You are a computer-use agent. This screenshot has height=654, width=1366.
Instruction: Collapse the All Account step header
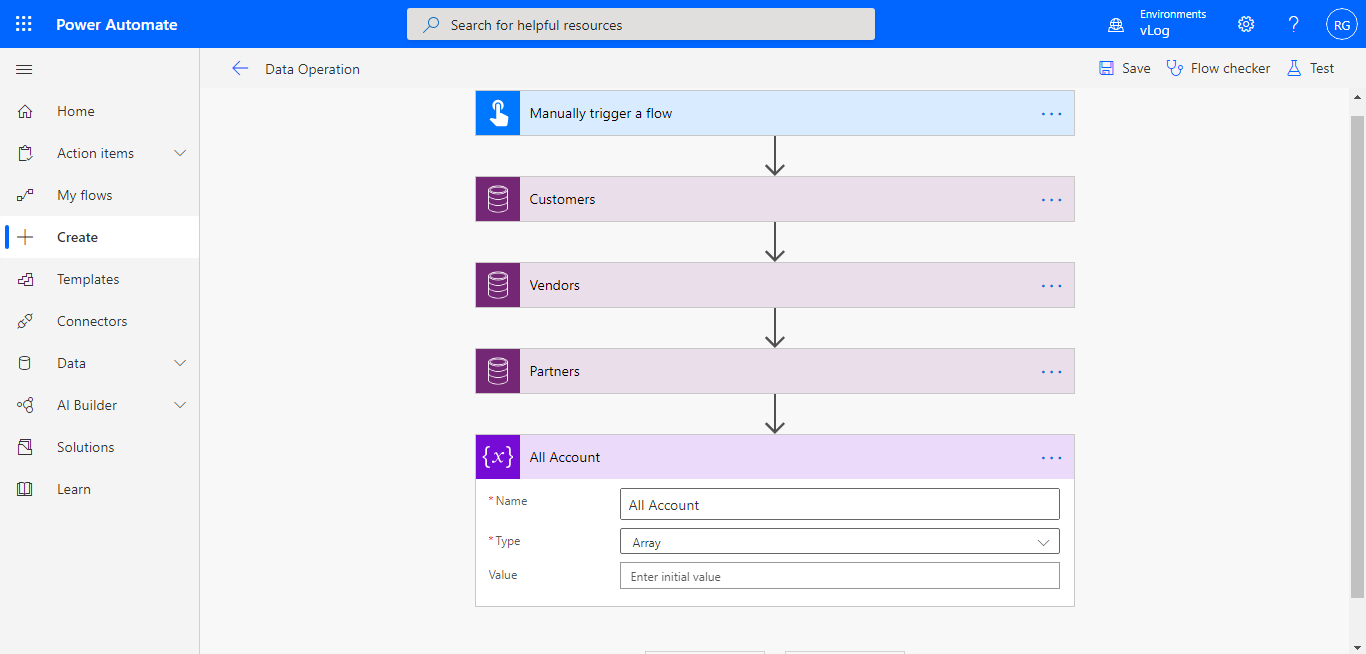pyautogui.click(x=775, y=457)
